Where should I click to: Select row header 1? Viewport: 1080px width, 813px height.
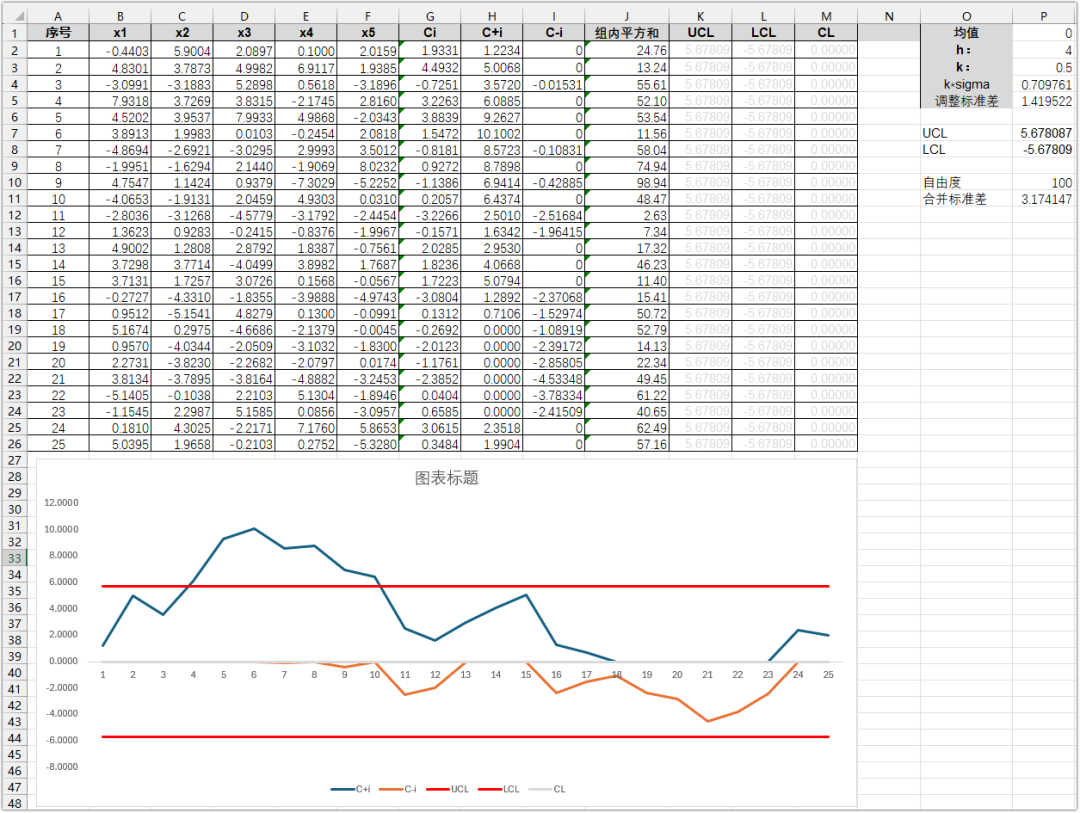[14, 33]
